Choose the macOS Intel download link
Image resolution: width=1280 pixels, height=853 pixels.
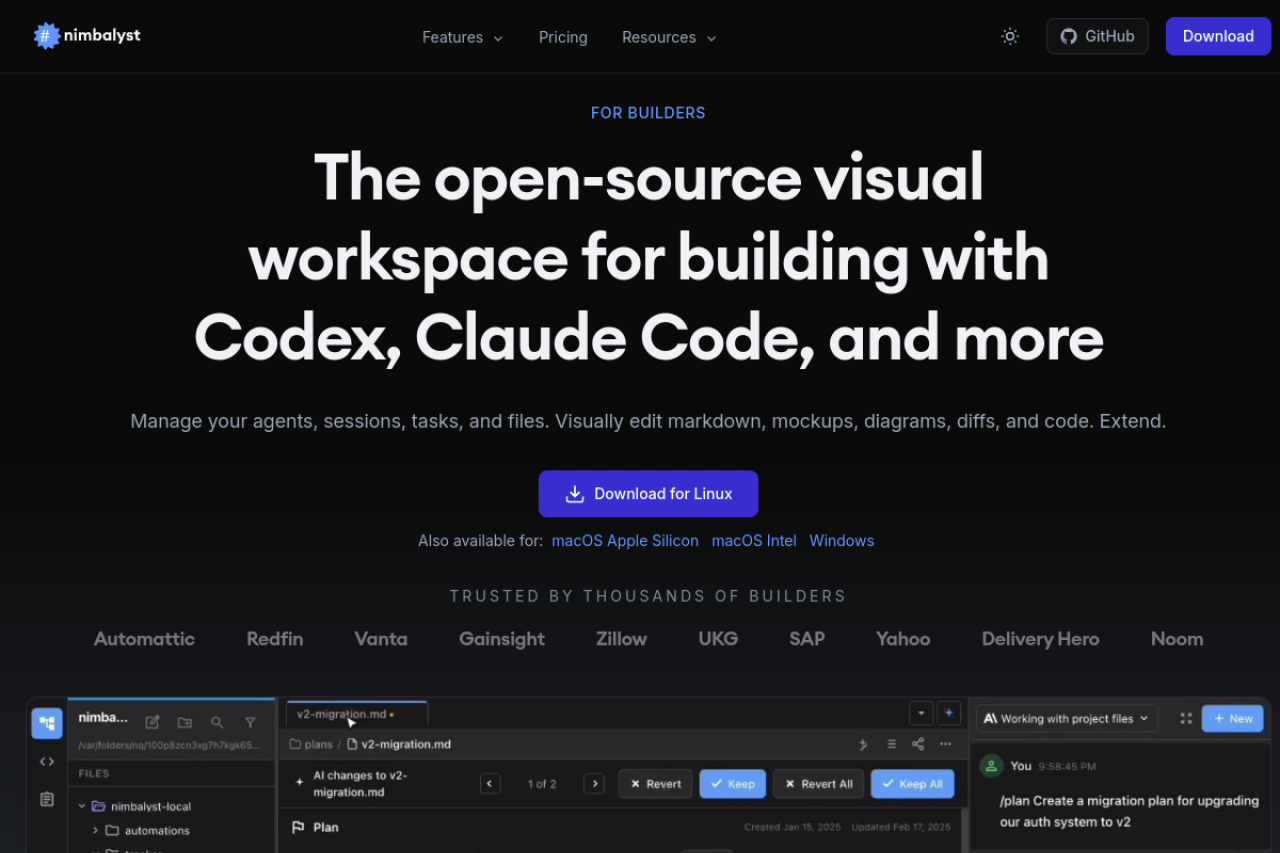click(x=754, y=540)
